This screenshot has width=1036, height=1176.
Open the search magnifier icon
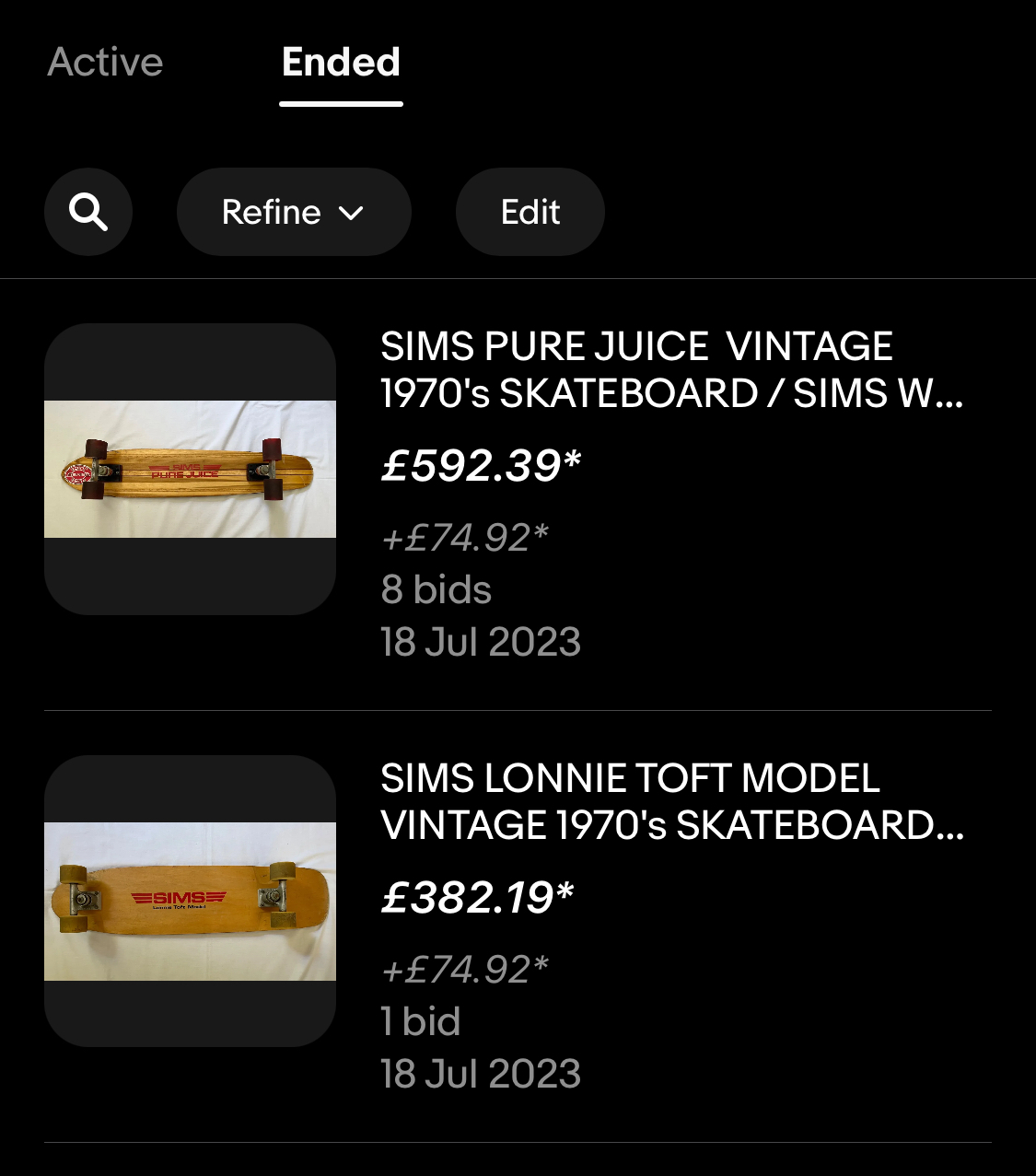pos(88,212)
